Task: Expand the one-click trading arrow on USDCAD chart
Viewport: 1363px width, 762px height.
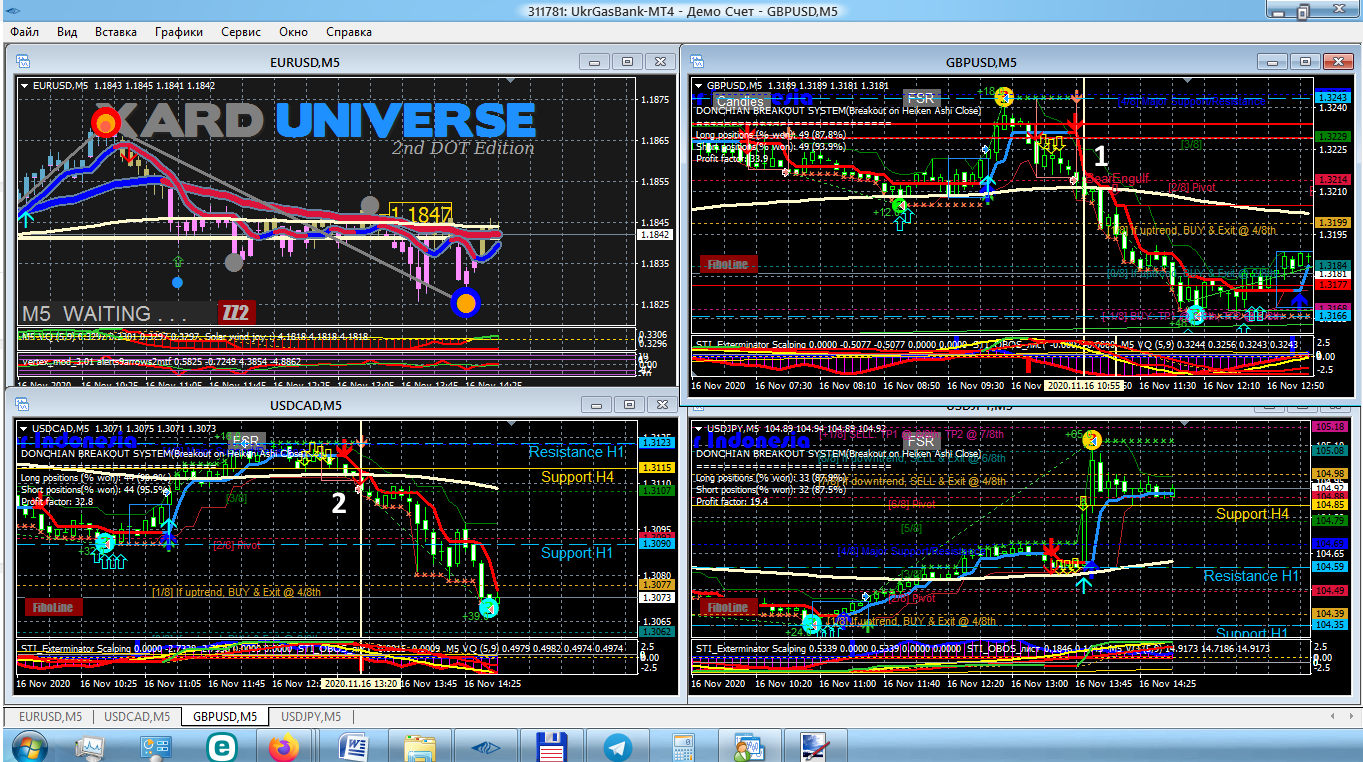Action: click(25, 429)
